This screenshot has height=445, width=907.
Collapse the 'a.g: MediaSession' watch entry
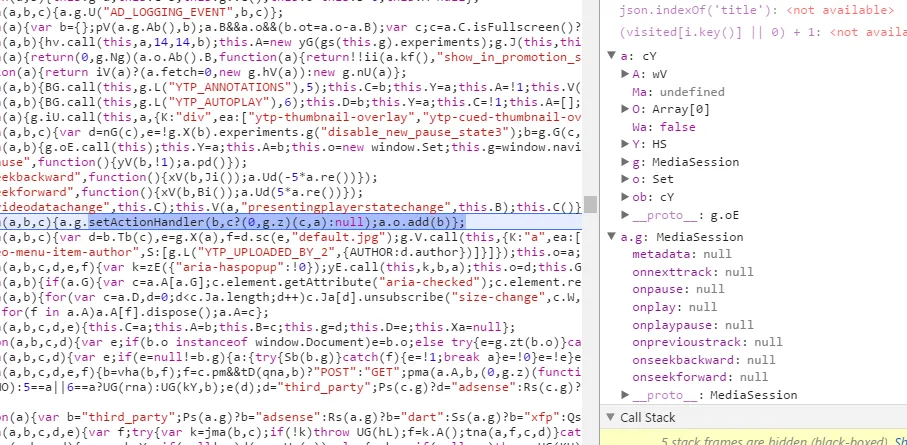tap(611, 237)
